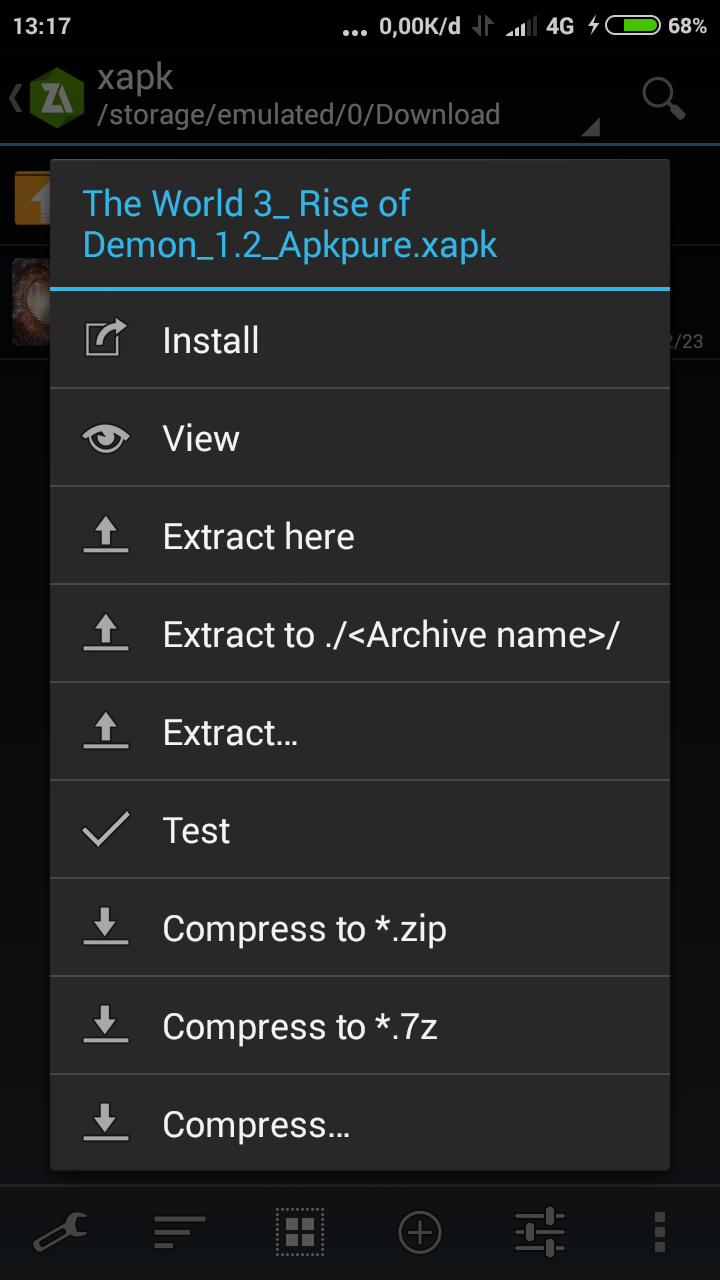Image resolution: width=720 pixels, height=1280 pixels.
Task: Expand the path dropdown triangle
Action: (590, 126)
